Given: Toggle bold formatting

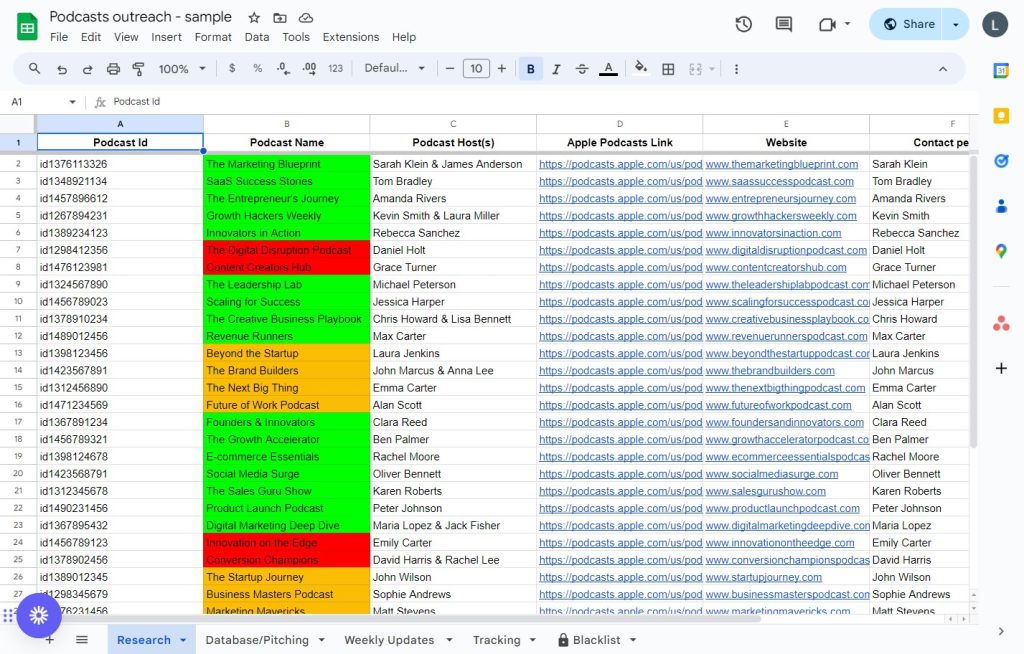Looking at the screenshot, I should tap(530, 69).
